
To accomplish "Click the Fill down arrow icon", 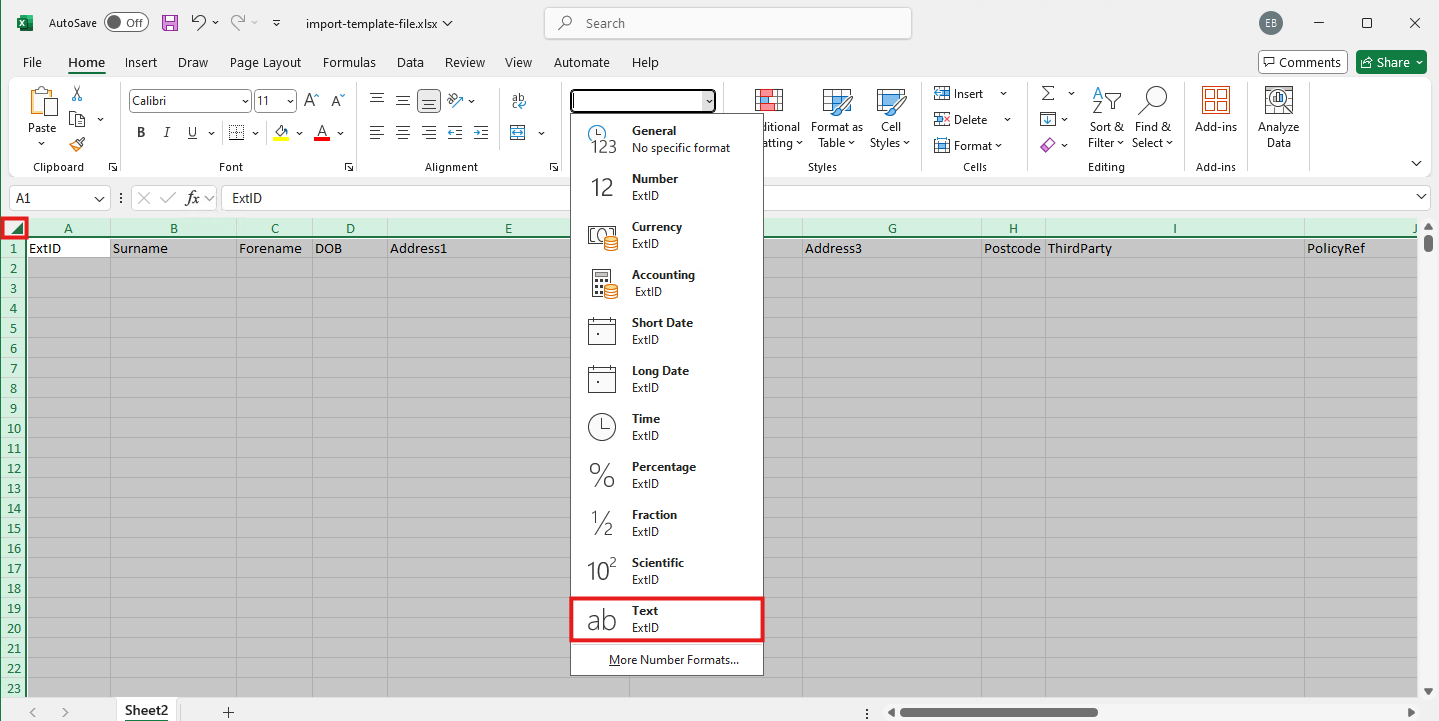I will (x=1048, y=119).
